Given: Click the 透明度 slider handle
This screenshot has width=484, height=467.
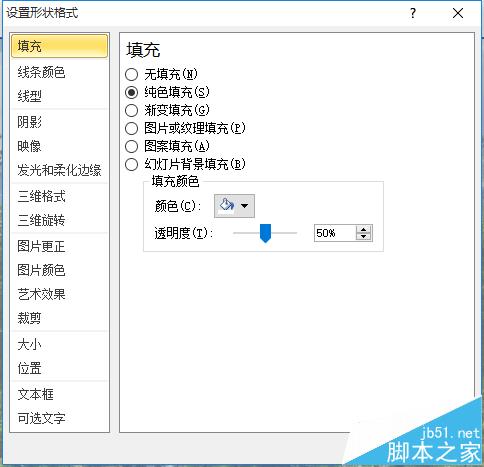Looking at the screenshot, I should [x=265, y=233].
